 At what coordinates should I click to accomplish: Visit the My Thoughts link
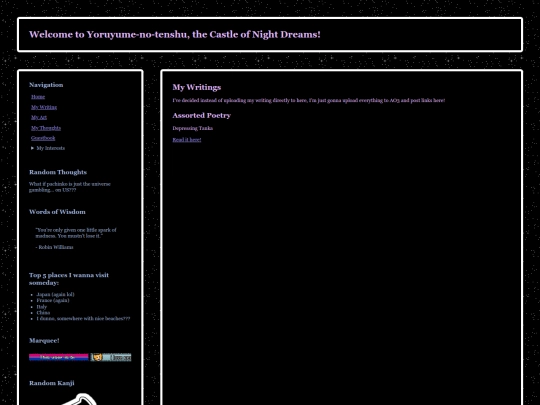[46, 128]
